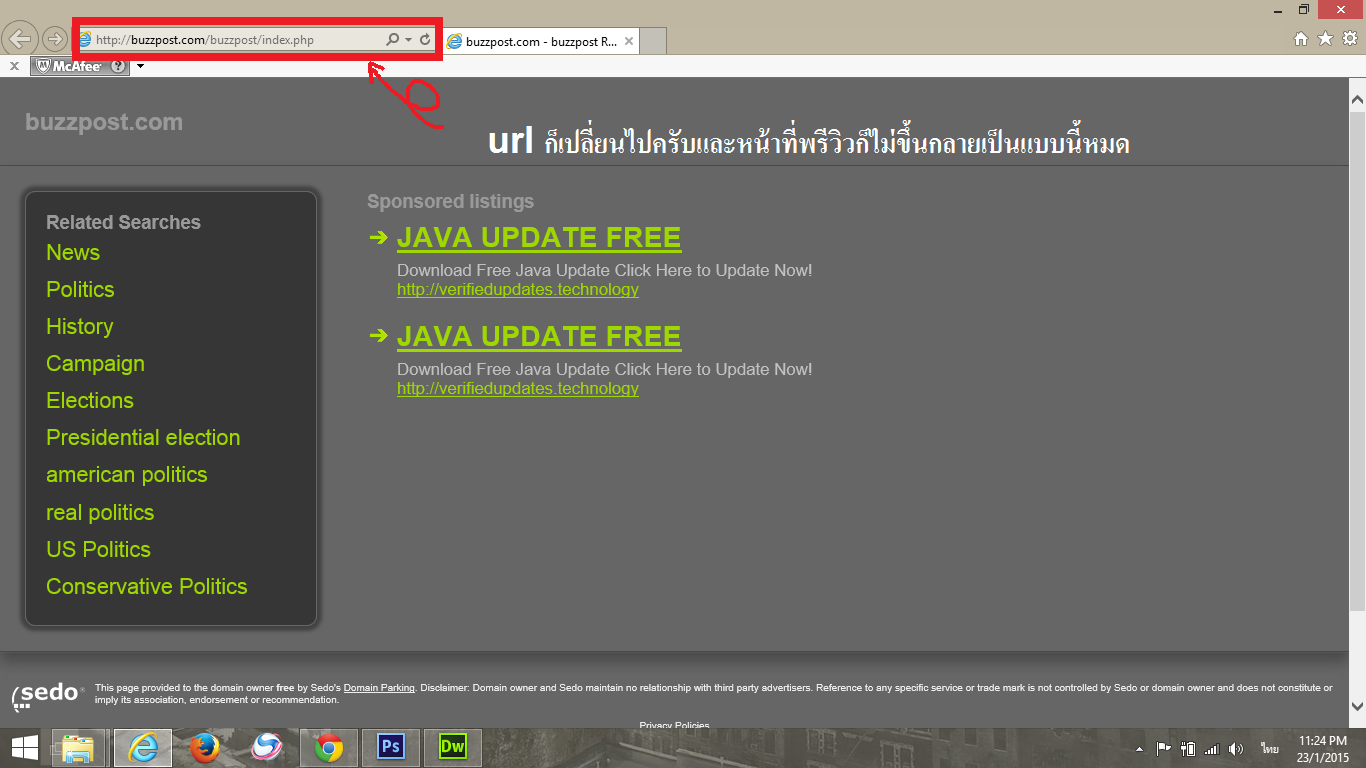Open a new blank tab
The height and width of the screenshot is (768, 1366).
(653, 42)
